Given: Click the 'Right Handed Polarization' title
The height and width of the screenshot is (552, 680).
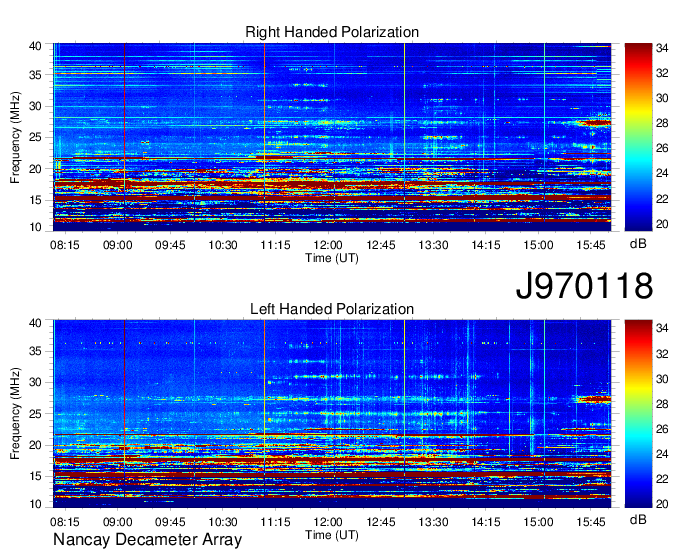Looking at the screenshot, I should tap(332, 32).
